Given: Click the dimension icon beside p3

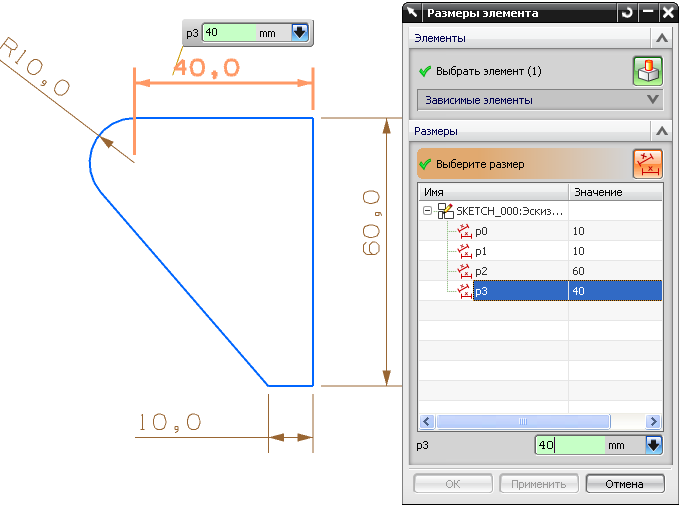Looking at the screenshot, I should [464, 291].
